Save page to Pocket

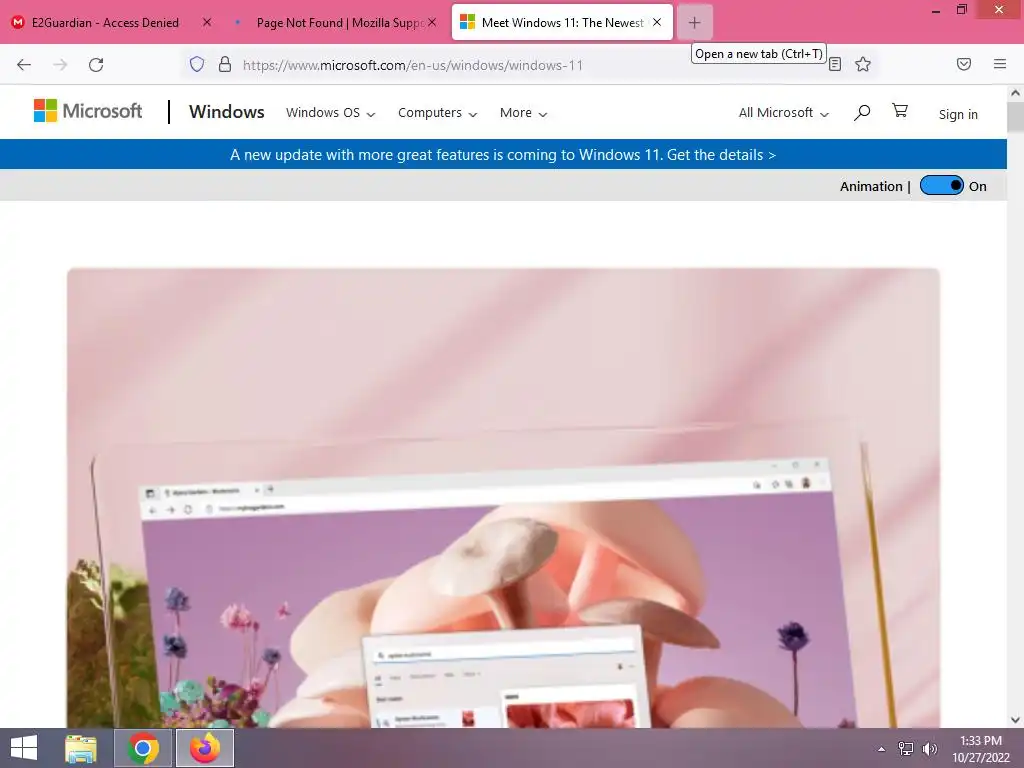[x=964, y=64]
